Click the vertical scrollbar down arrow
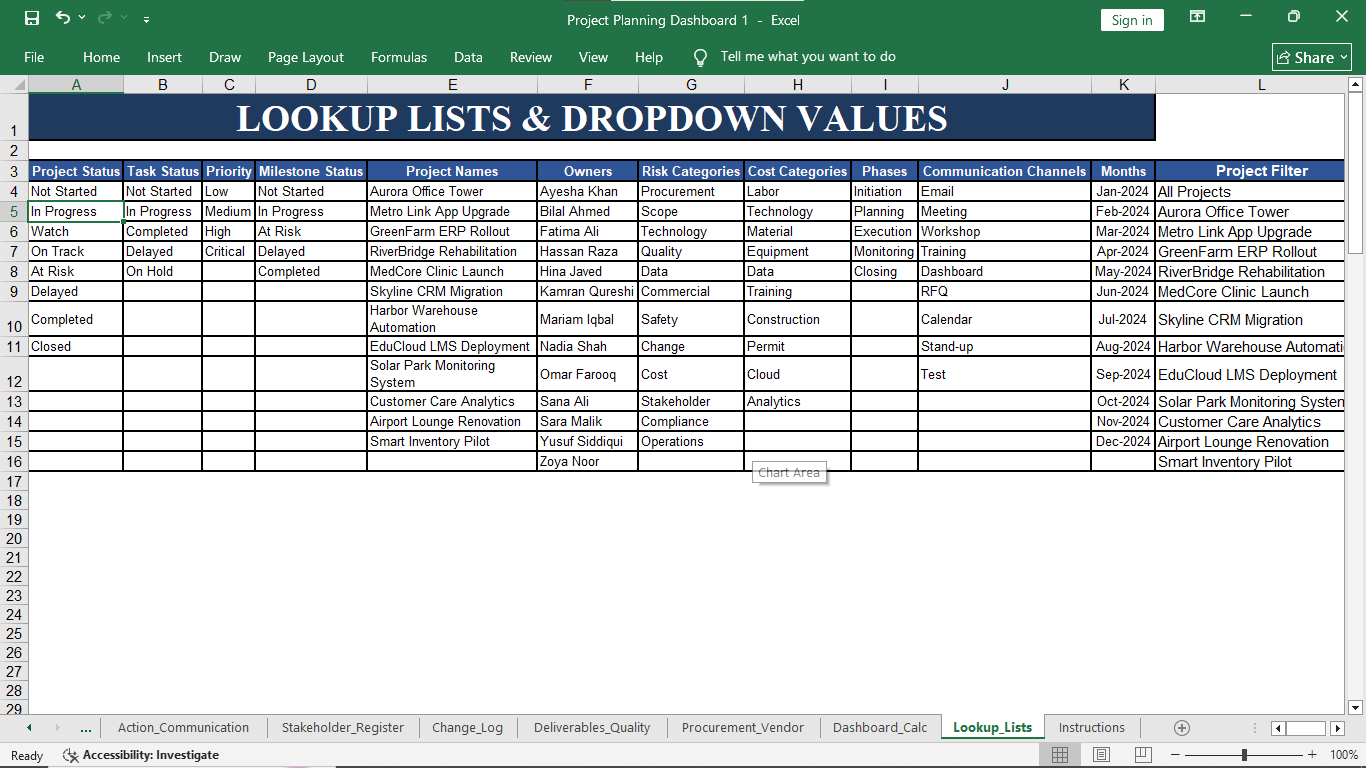The width and height of the screenshot is (1366, 768). [x=1356, y=707]
